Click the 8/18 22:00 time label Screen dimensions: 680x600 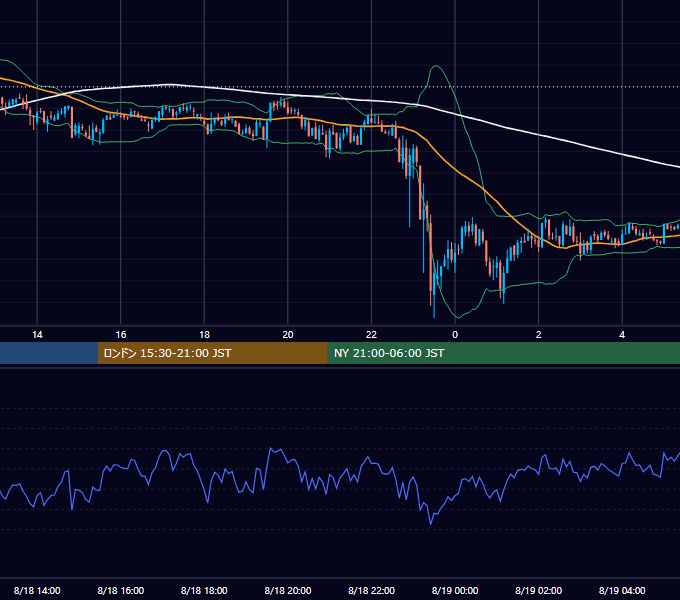[x=371, y=590]
